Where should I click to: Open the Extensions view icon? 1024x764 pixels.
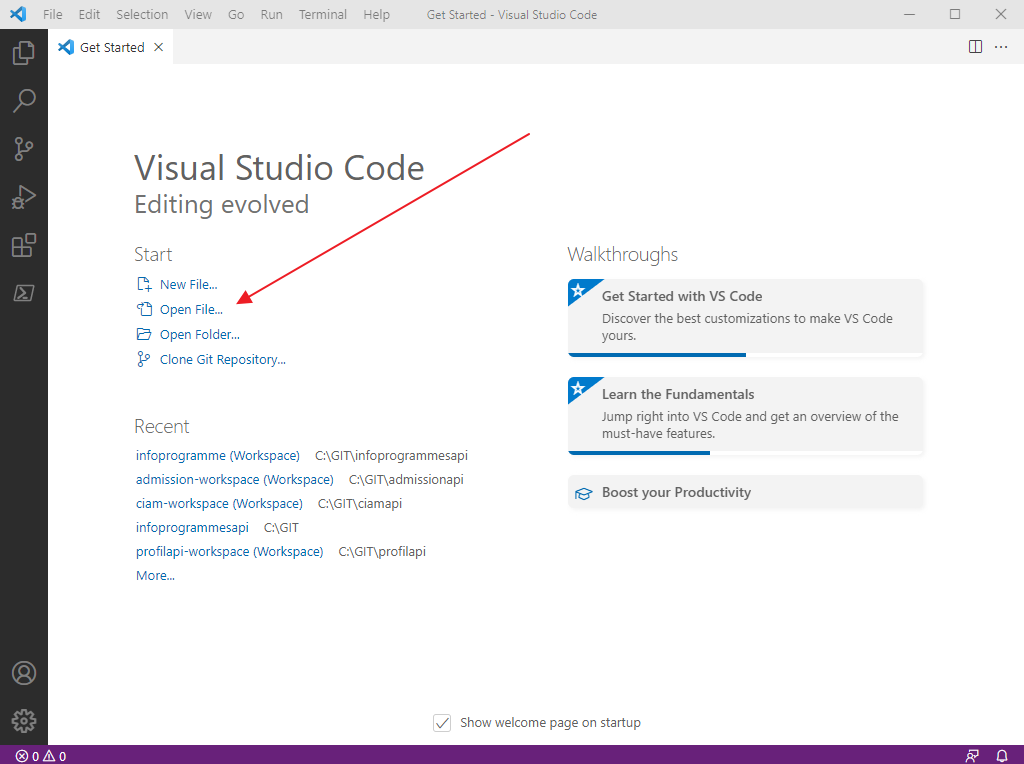[x=24, y=245]
